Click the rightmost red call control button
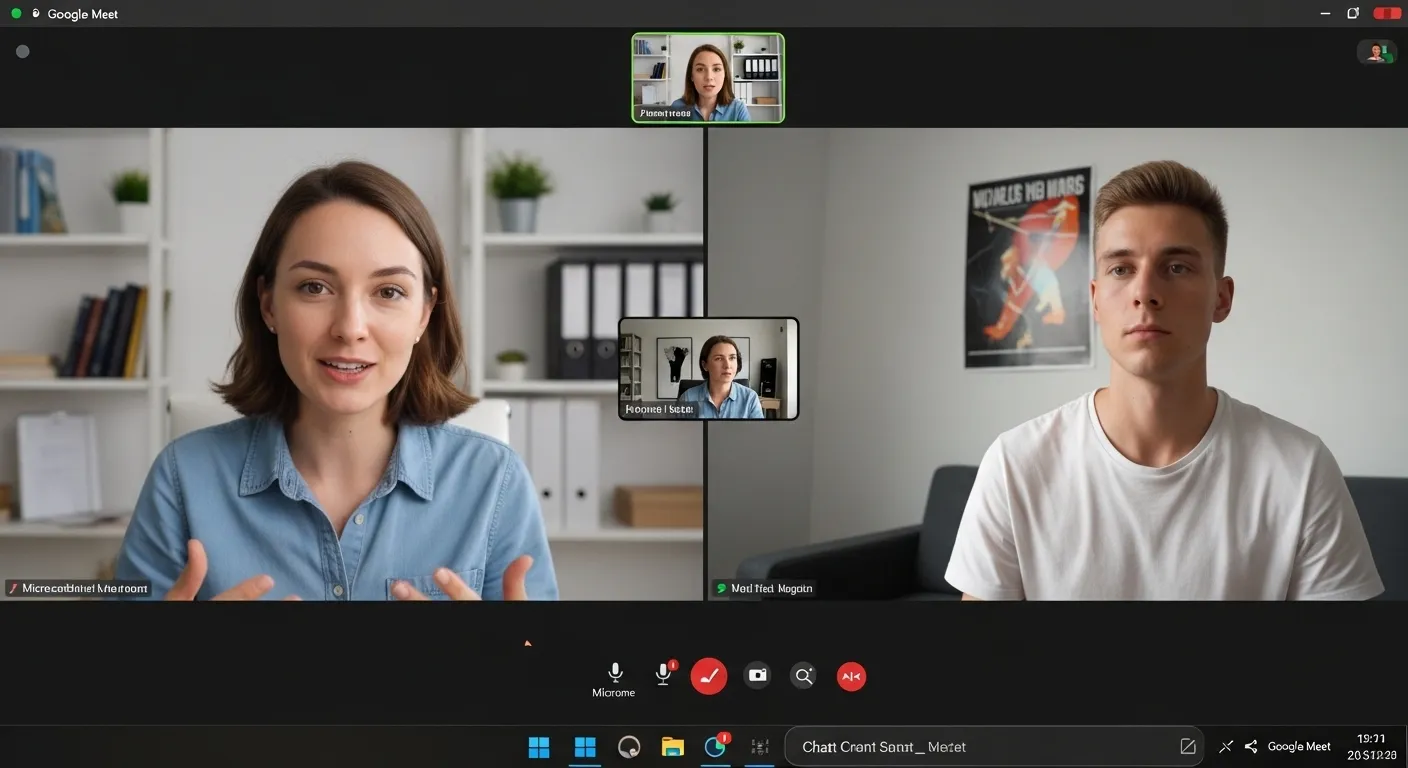The width and height of the screenshot is (1408, 768). pos(851,677)
